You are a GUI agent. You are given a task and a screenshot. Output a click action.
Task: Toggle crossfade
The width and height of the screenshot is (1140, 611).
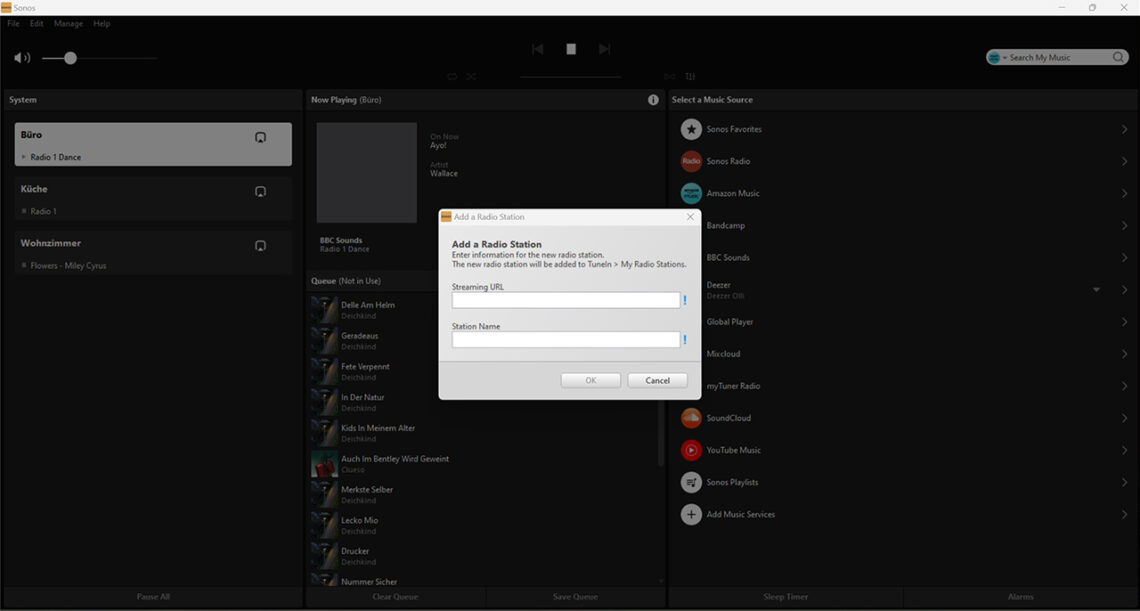670,76
